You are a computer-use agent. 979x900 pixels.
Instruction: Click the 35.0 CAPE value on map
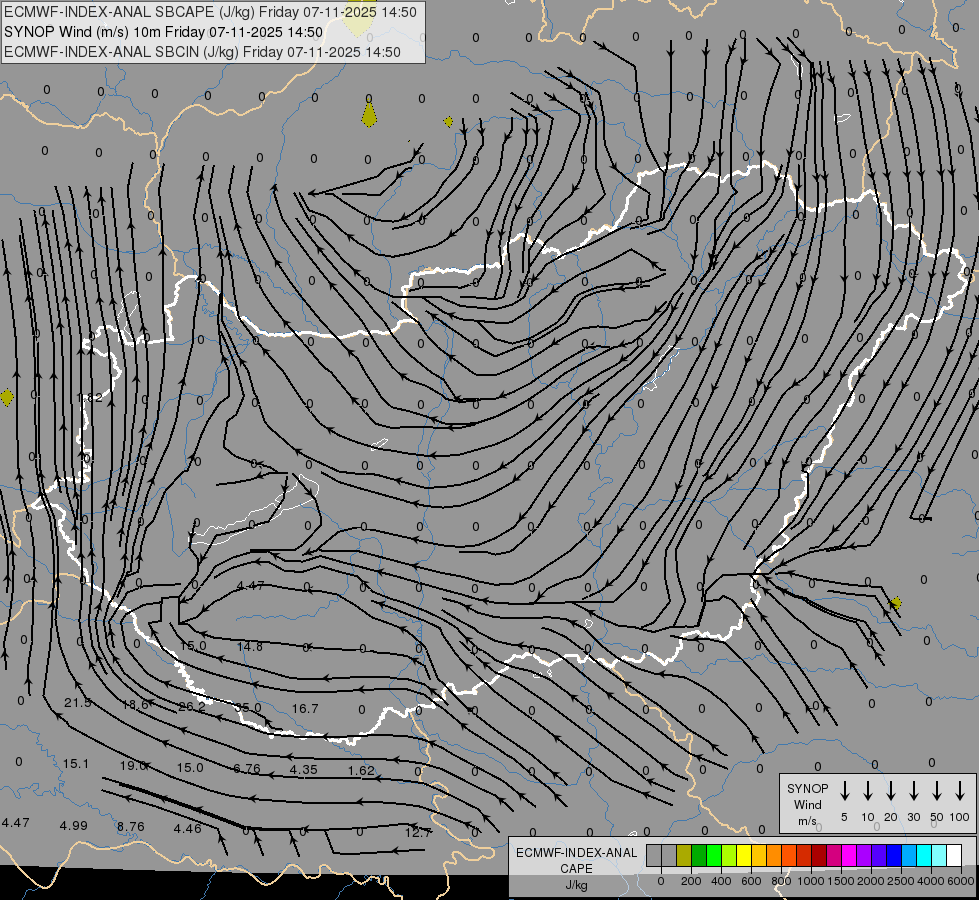tap(248, 708)
